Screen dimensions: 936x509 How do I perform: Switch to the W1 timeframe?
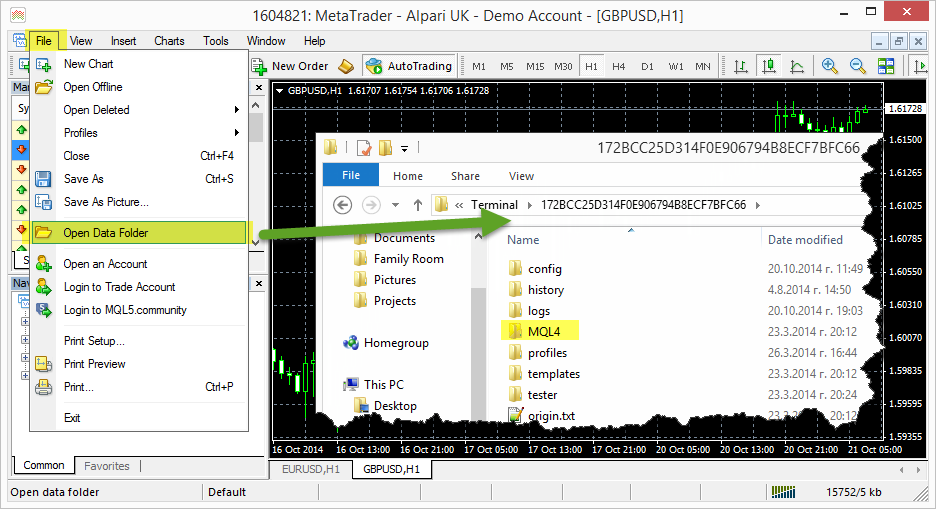click(676, 66)
